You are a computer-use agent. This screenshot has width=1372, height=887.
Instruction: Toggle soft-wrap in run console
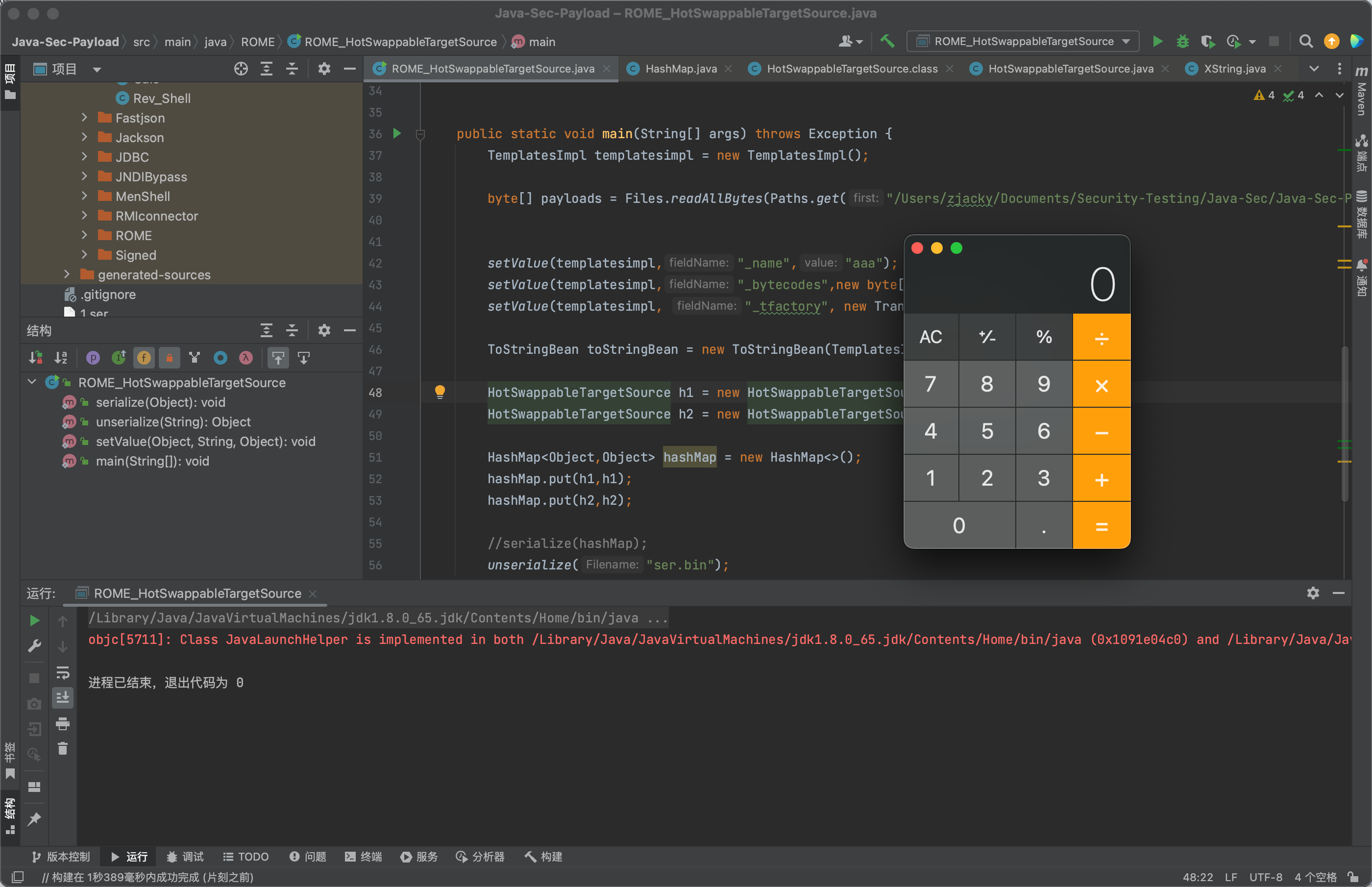pyautogui.click(x=62, y=673)
